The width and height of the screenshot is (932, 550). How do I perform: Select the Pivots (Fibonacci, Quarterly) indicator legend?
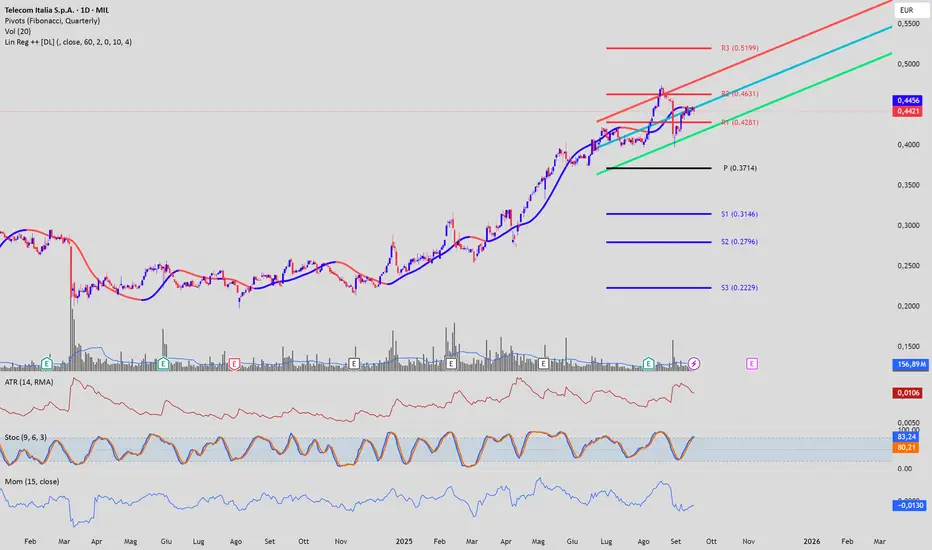point(52,21)
